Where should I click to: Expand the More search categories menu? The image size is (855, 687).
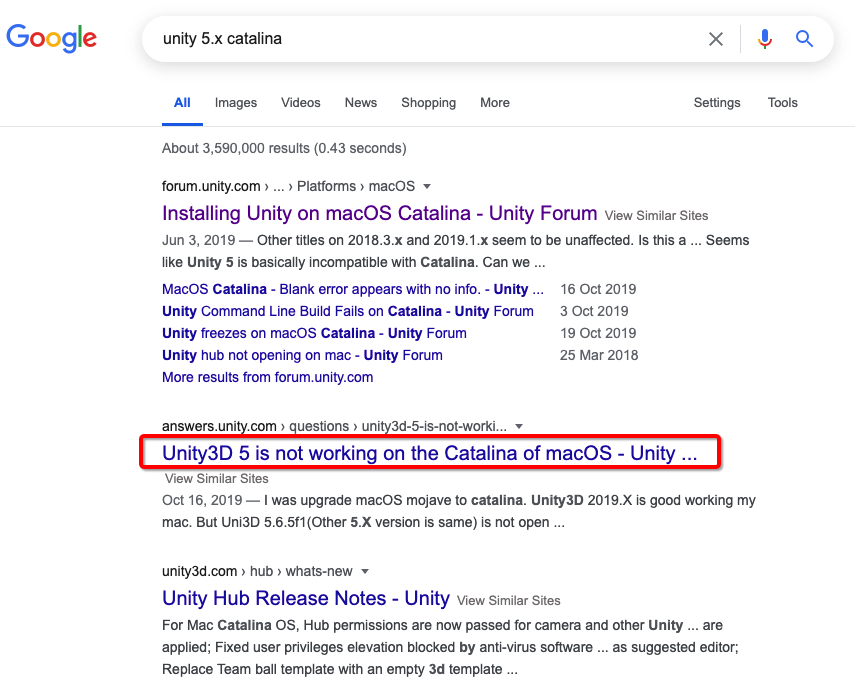point(494,103)
